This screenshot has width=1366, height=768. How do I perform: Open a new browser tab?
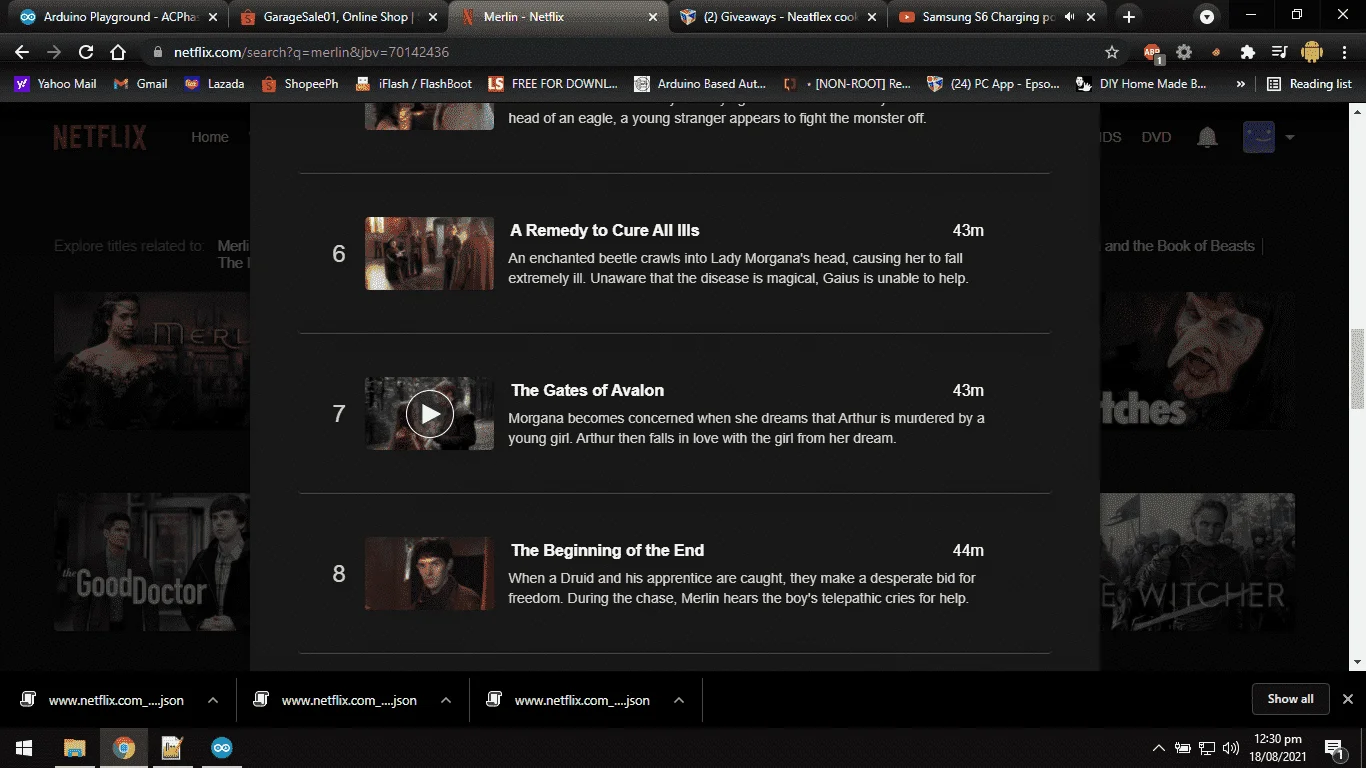[1129, 17]
